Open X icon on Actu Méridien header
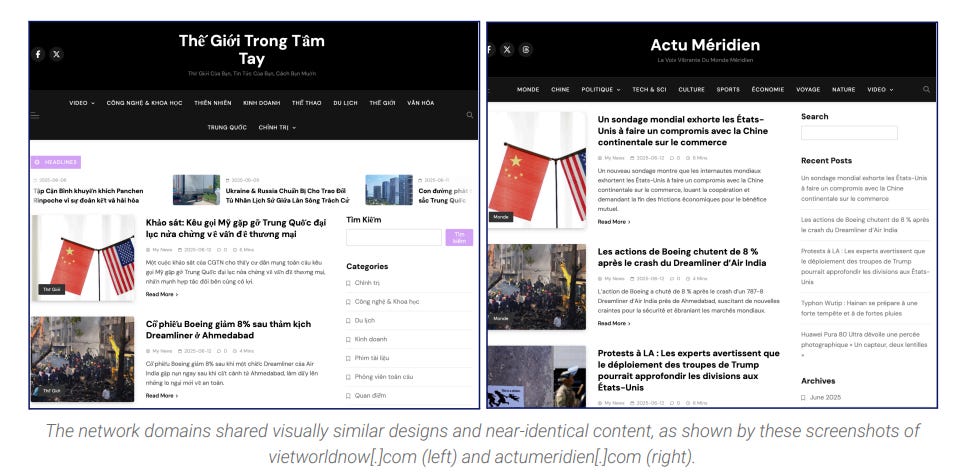Screen dimensions: 953x474 click(x=507, y=50)
